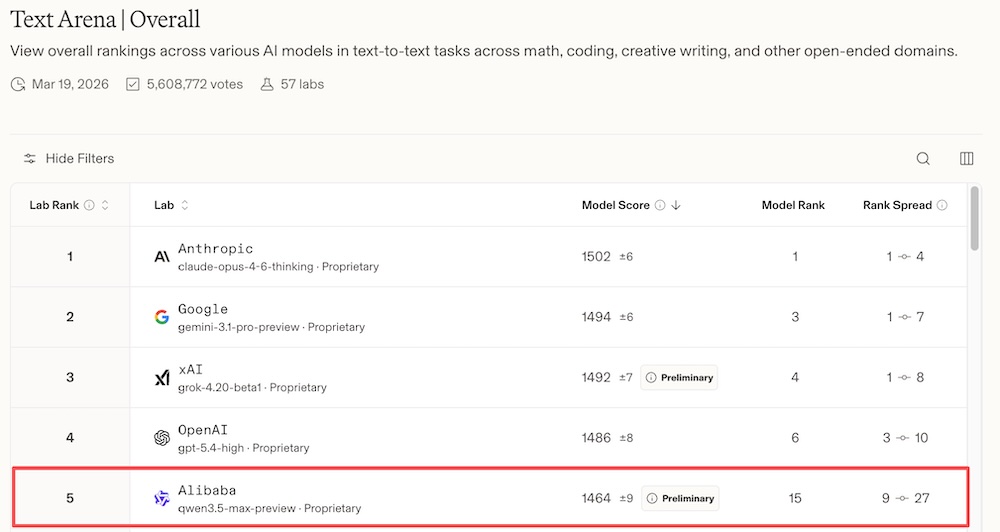This screenshot has width=1000, height=532.
Task: Open the gemini-3.1-pro-preview model entry
Action: 241,327
